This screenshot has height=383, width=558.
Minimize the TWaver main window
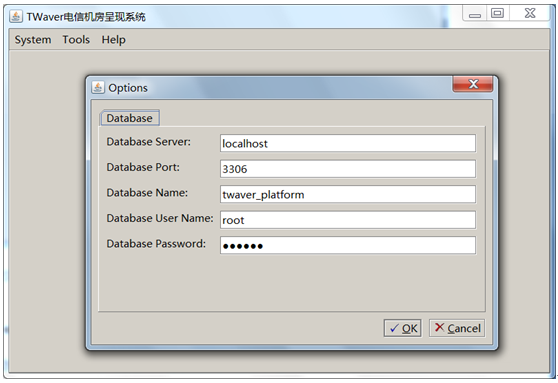[x=475, y=14]
